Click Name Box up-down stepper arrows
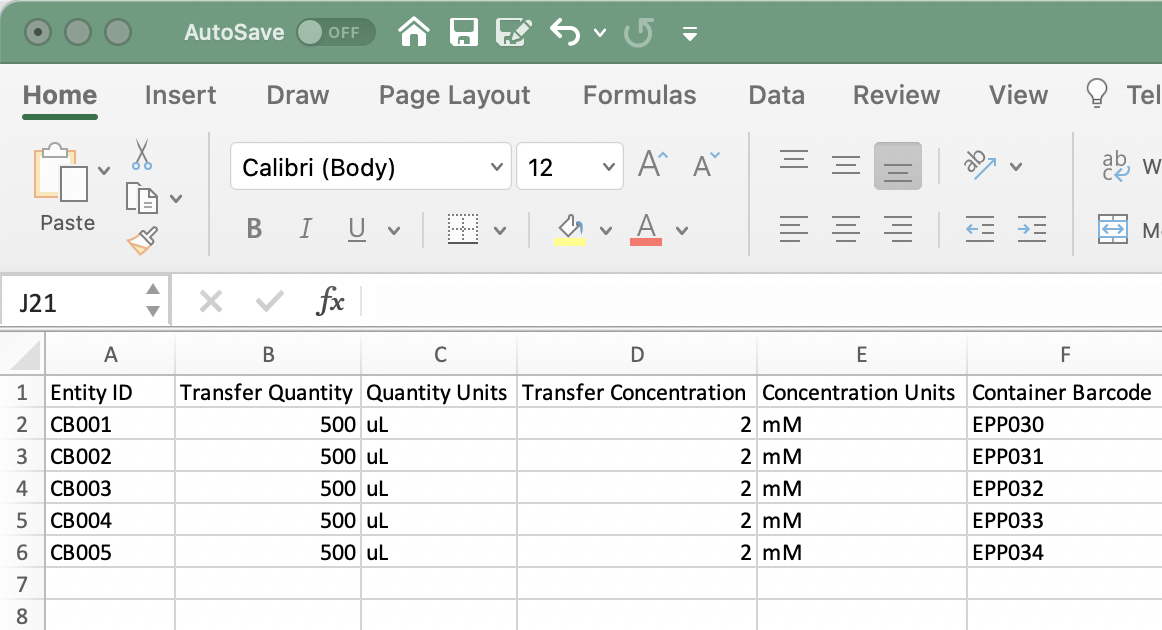 pos(153,300)
